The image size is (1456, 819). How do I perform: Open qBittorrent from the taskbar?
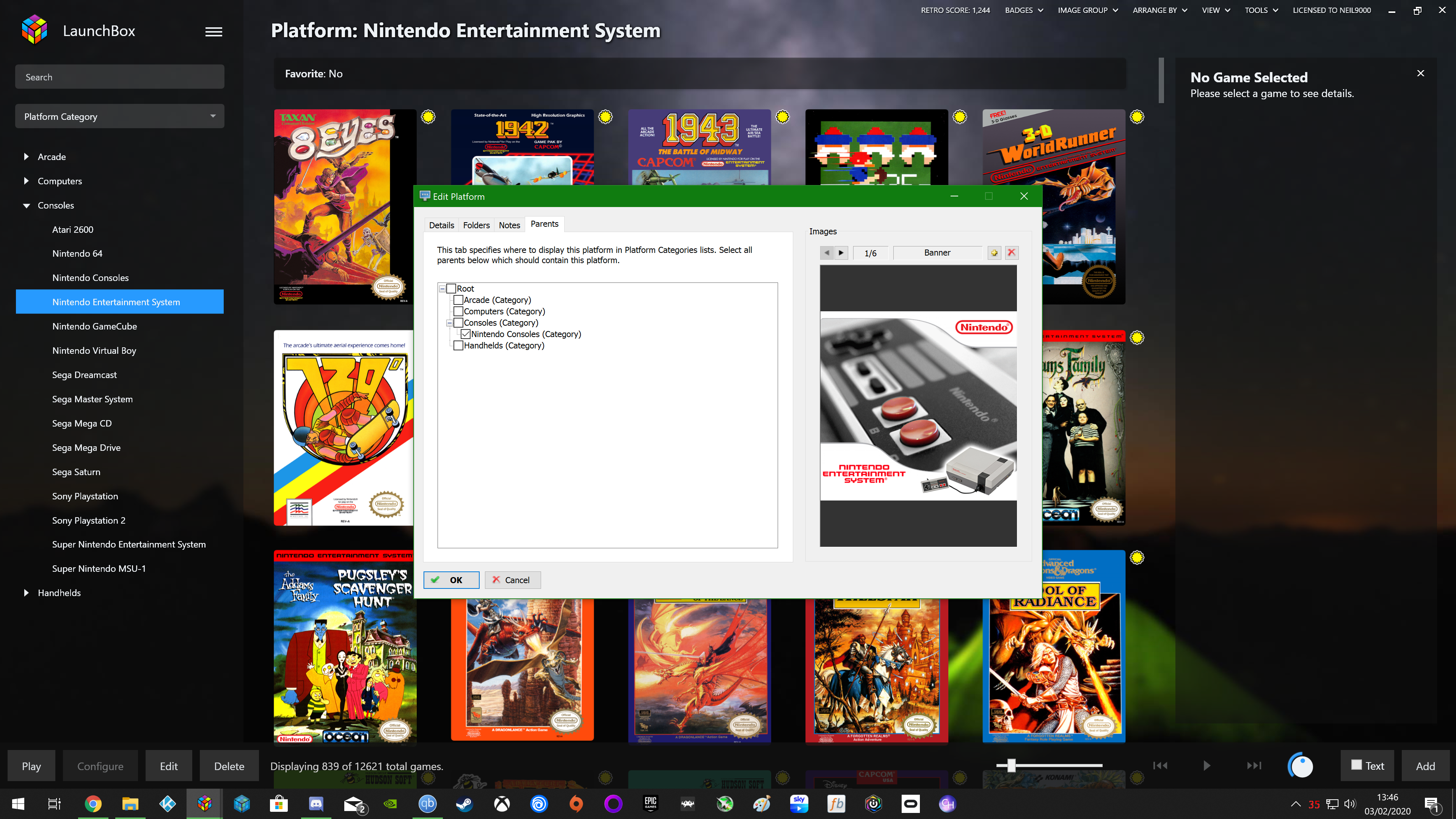pos(428,804)
